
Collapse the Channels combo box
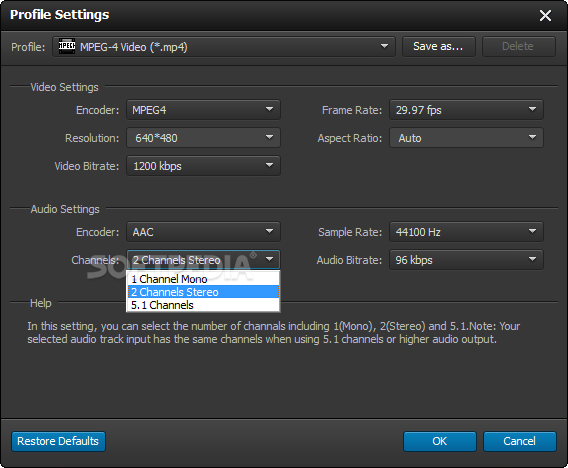(x=203, y=260)
